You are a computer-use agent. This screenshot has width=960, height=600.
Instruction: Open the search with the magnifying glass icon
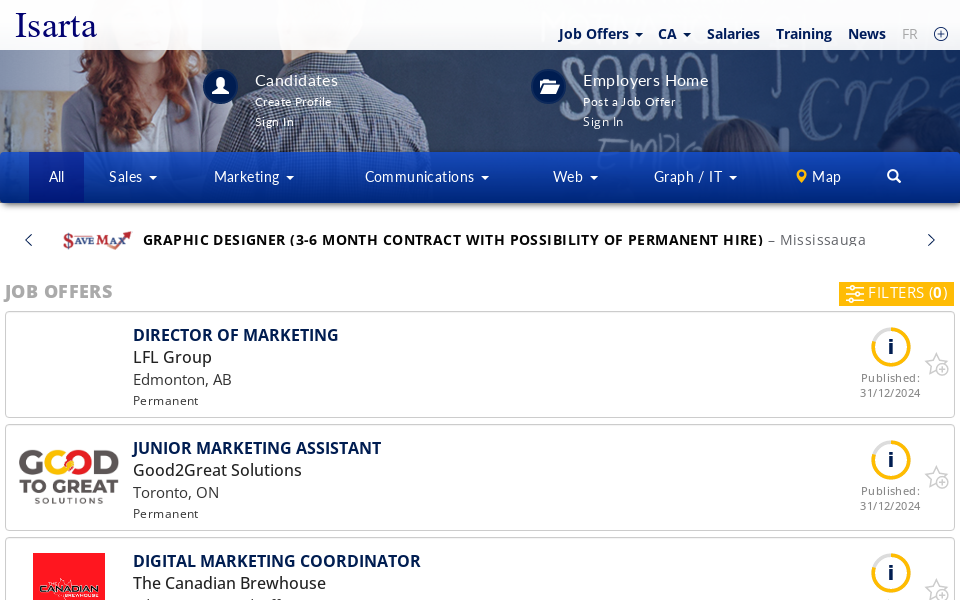pyautogui.click(x=893, y=176)
